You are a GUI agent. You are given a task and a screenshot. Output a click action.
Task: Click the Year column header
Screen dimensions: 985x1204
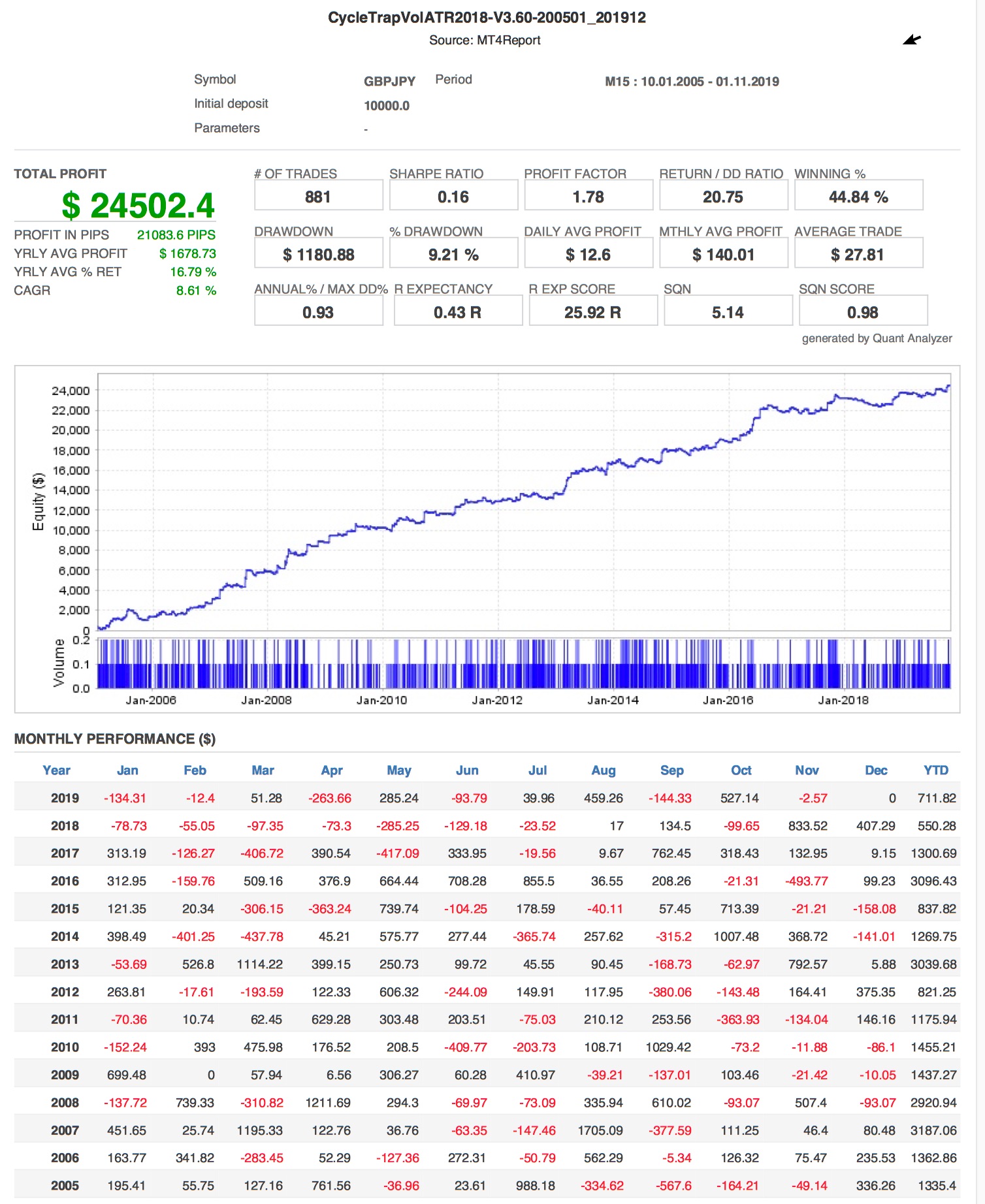coord(56,770)
